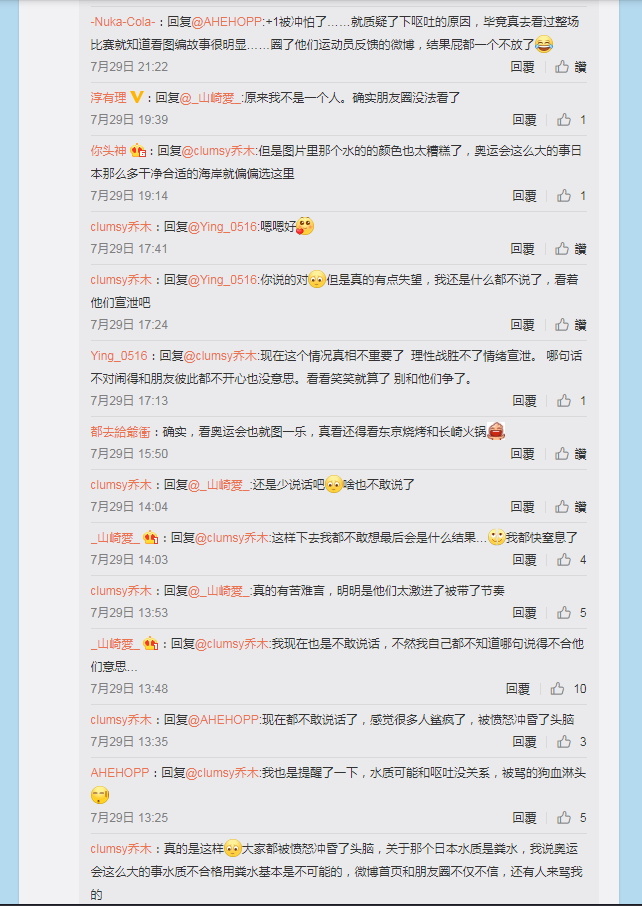The height and width of the screenshot is (906, 642).
Task: Like the 14:03 comment by _山崎愛_
Action: 572,560
